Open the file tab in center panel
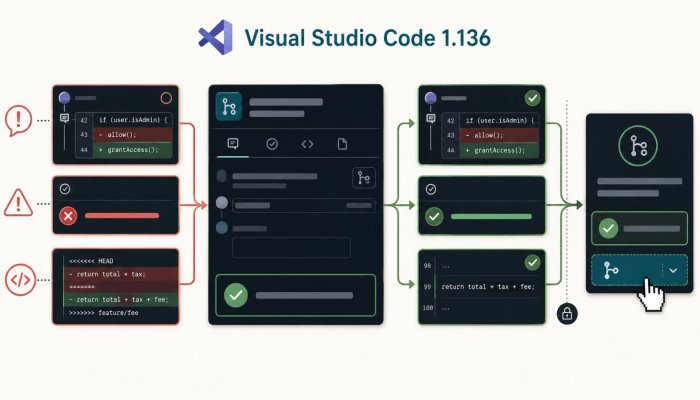 (342, 144)
